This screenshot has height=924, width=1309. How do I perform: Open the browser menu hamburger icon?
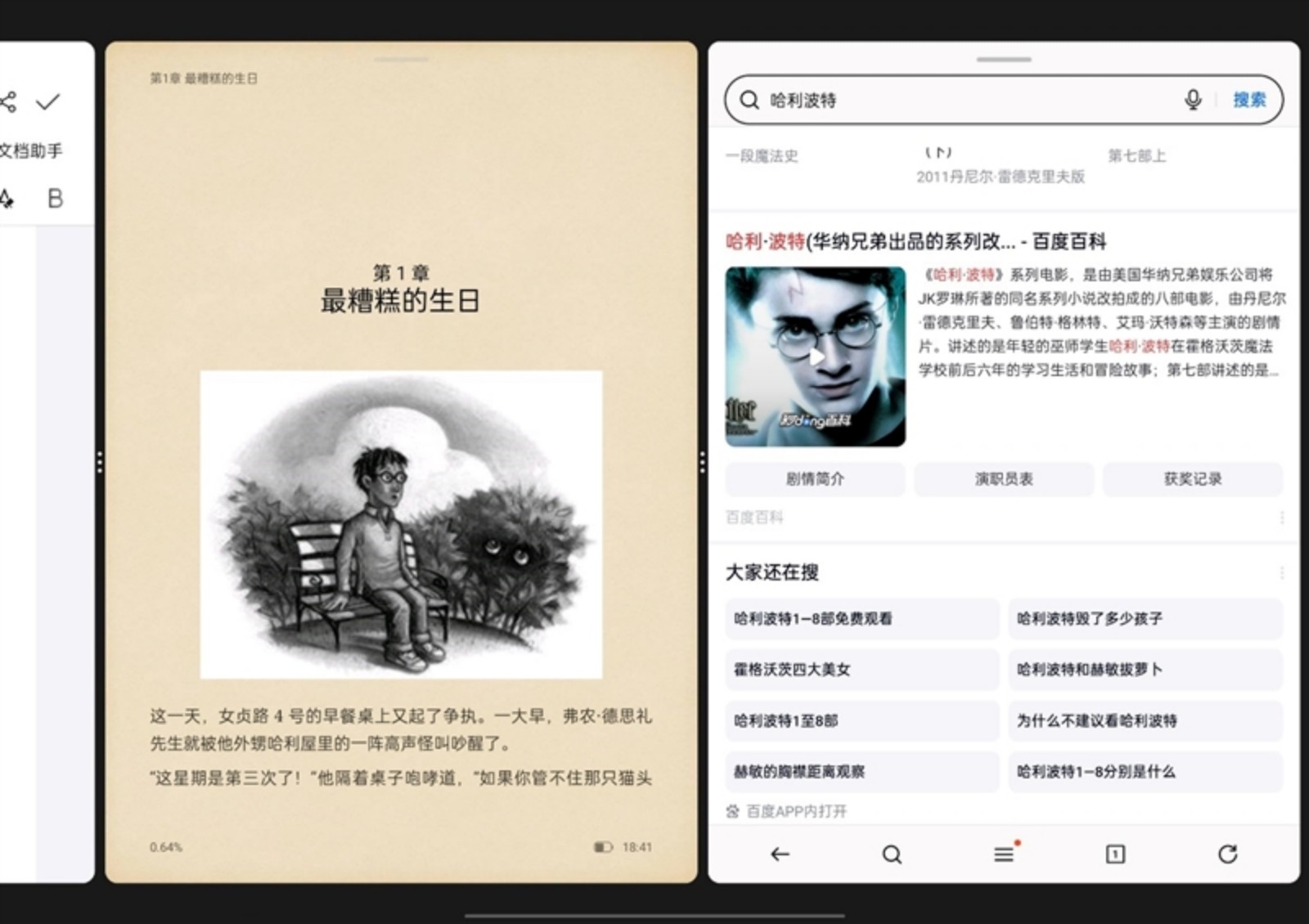(x=1004, y=854)
